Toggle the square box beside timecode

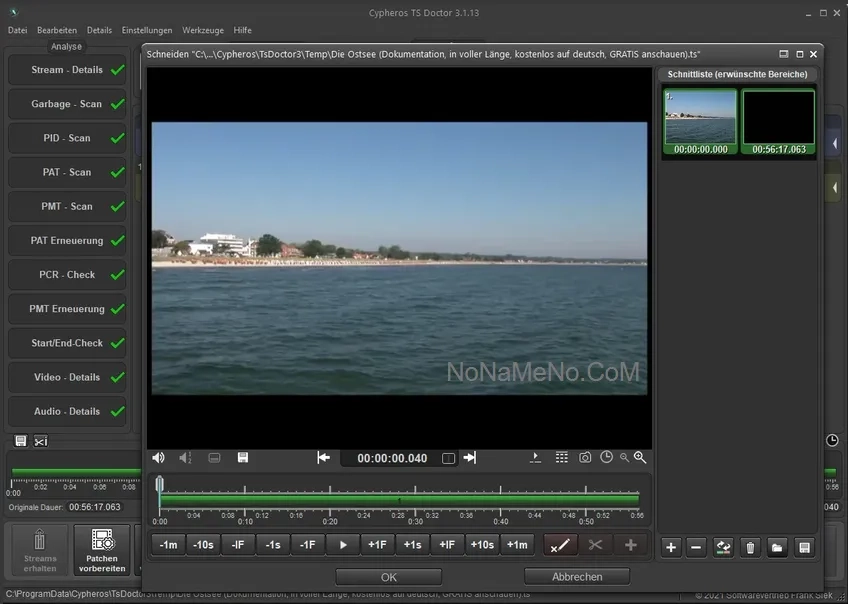pos(449,459)
